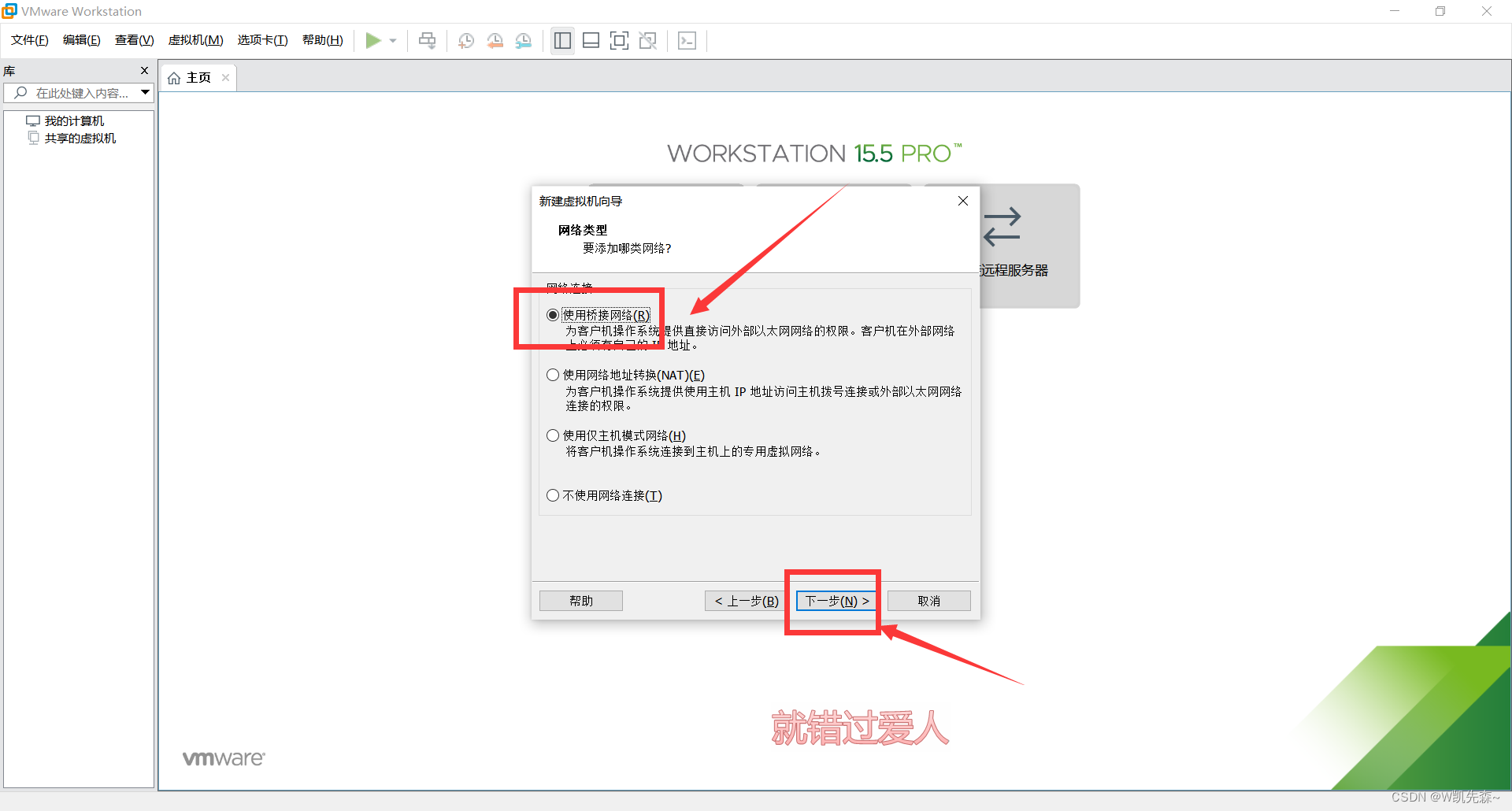Open the 虚拟机(M) menu

[x=196, y=40]
